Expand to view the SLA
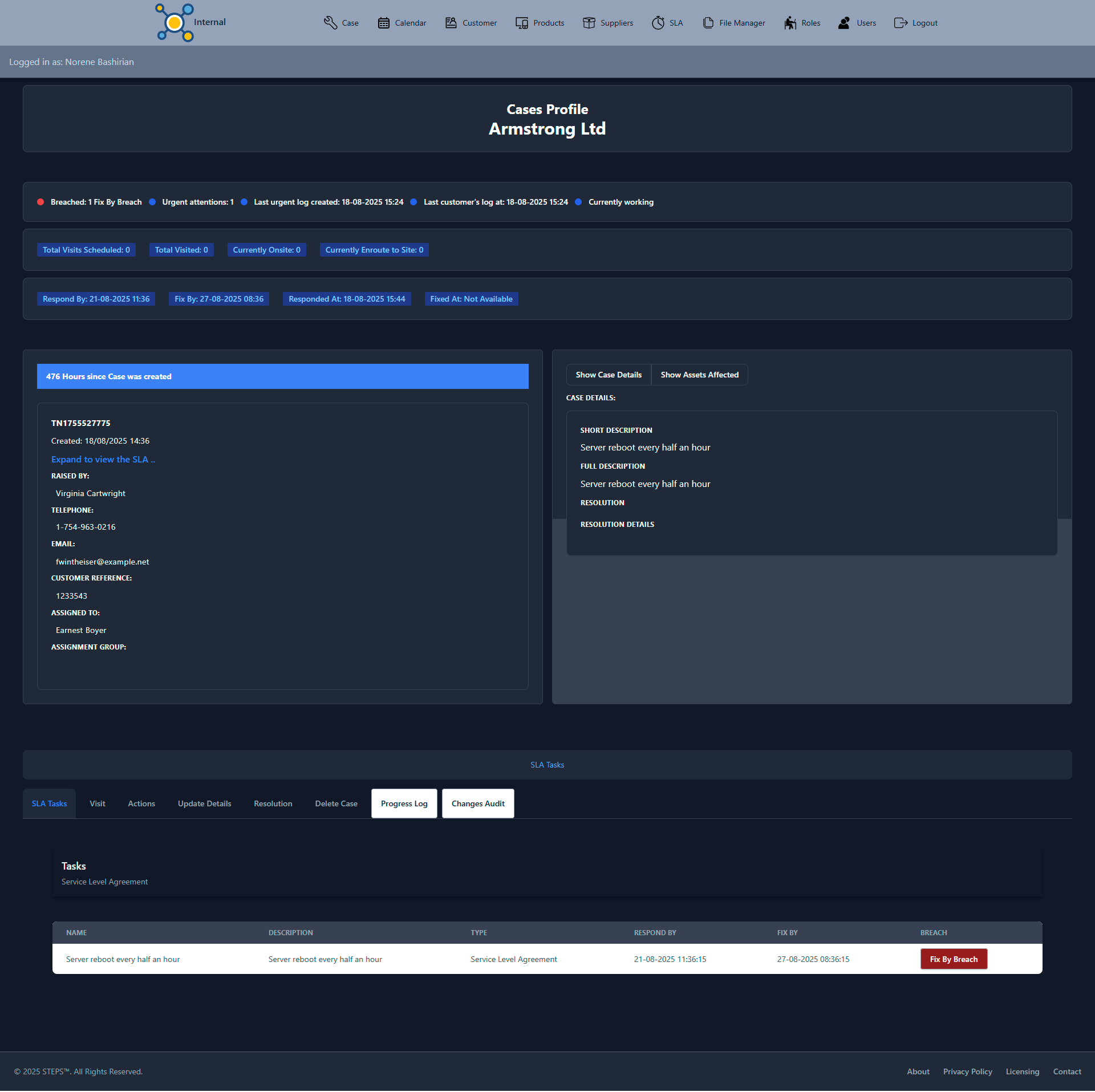 coord(103,460)
